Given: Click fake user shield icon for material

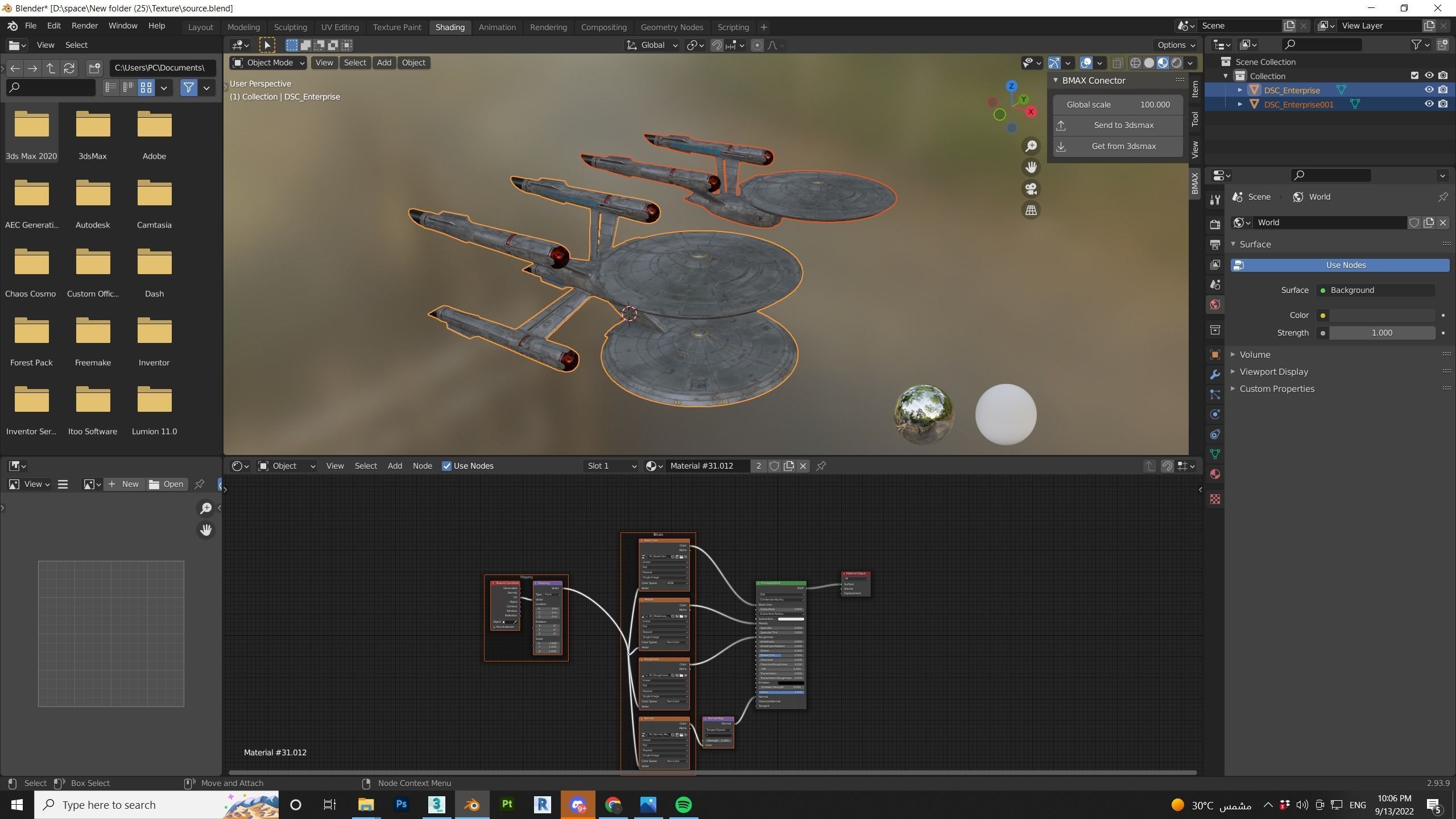Looking at the screenshot, I should coord(774,466).
